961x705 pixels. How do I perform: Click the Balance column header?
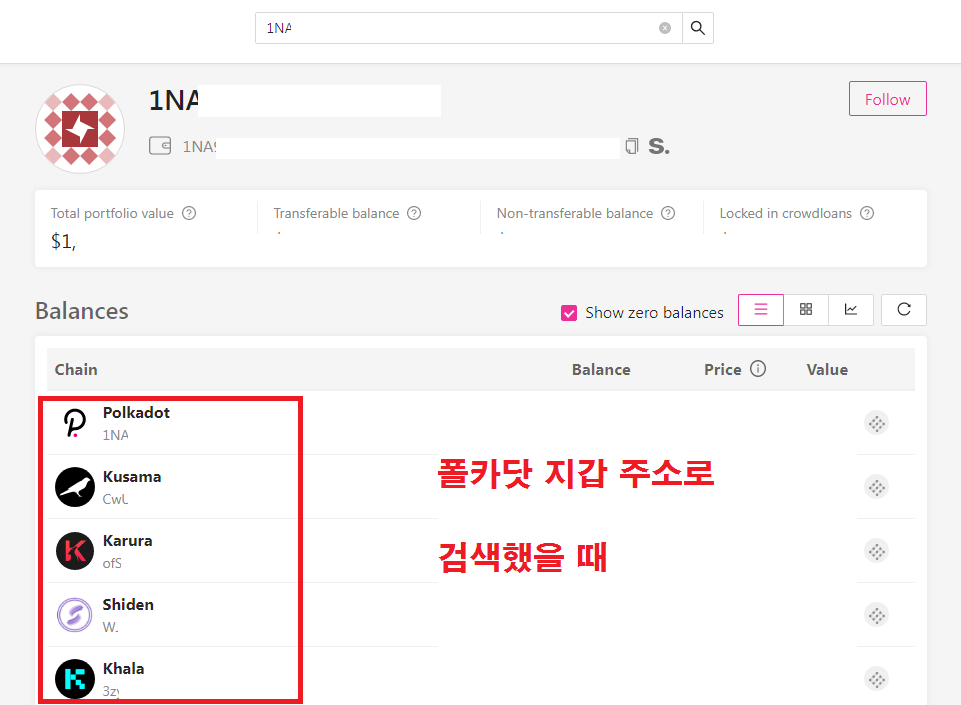click(601, 370)
